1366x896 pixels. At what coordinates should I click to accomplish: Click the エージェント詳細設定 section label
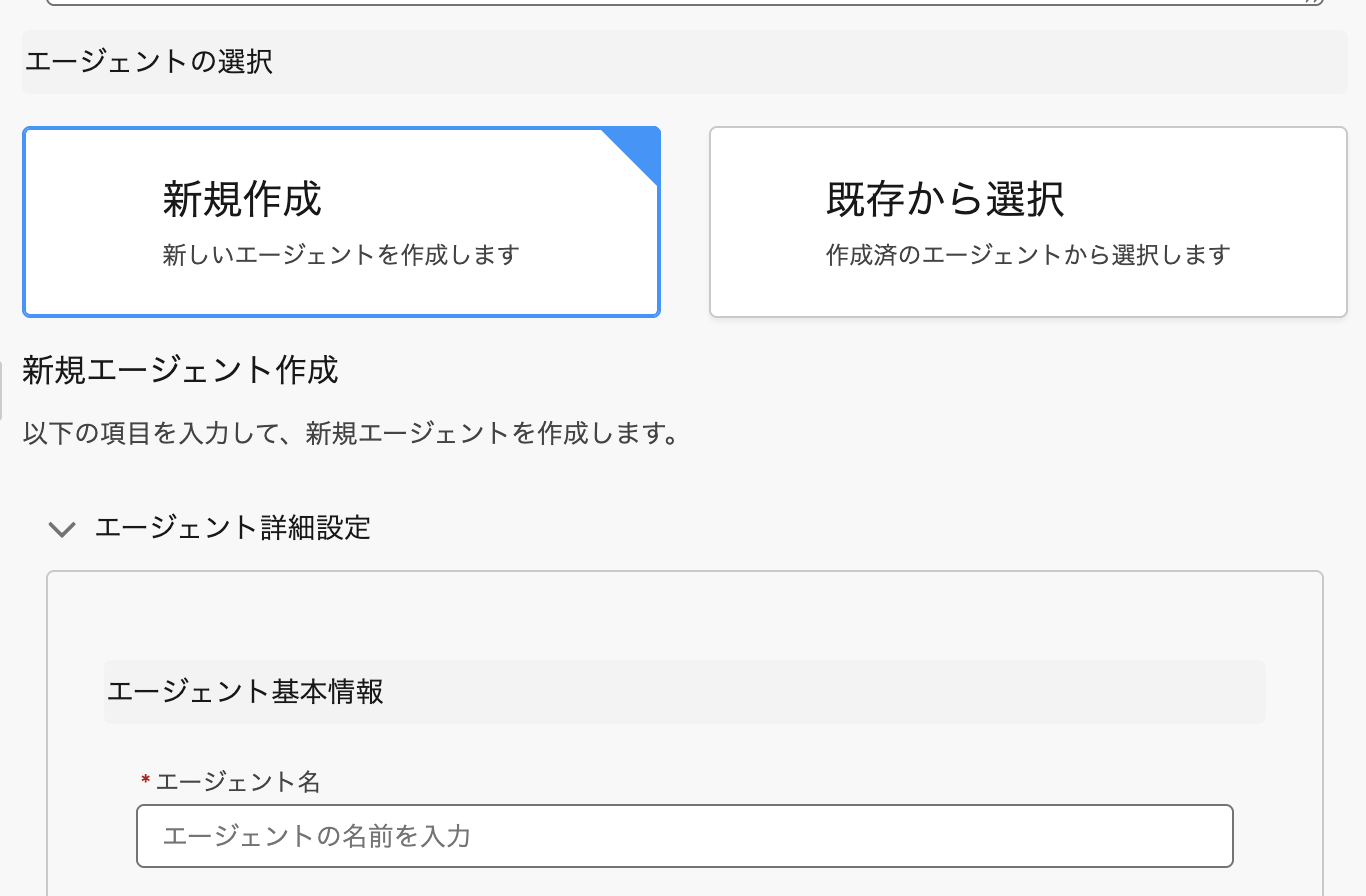tap(233, 527)
